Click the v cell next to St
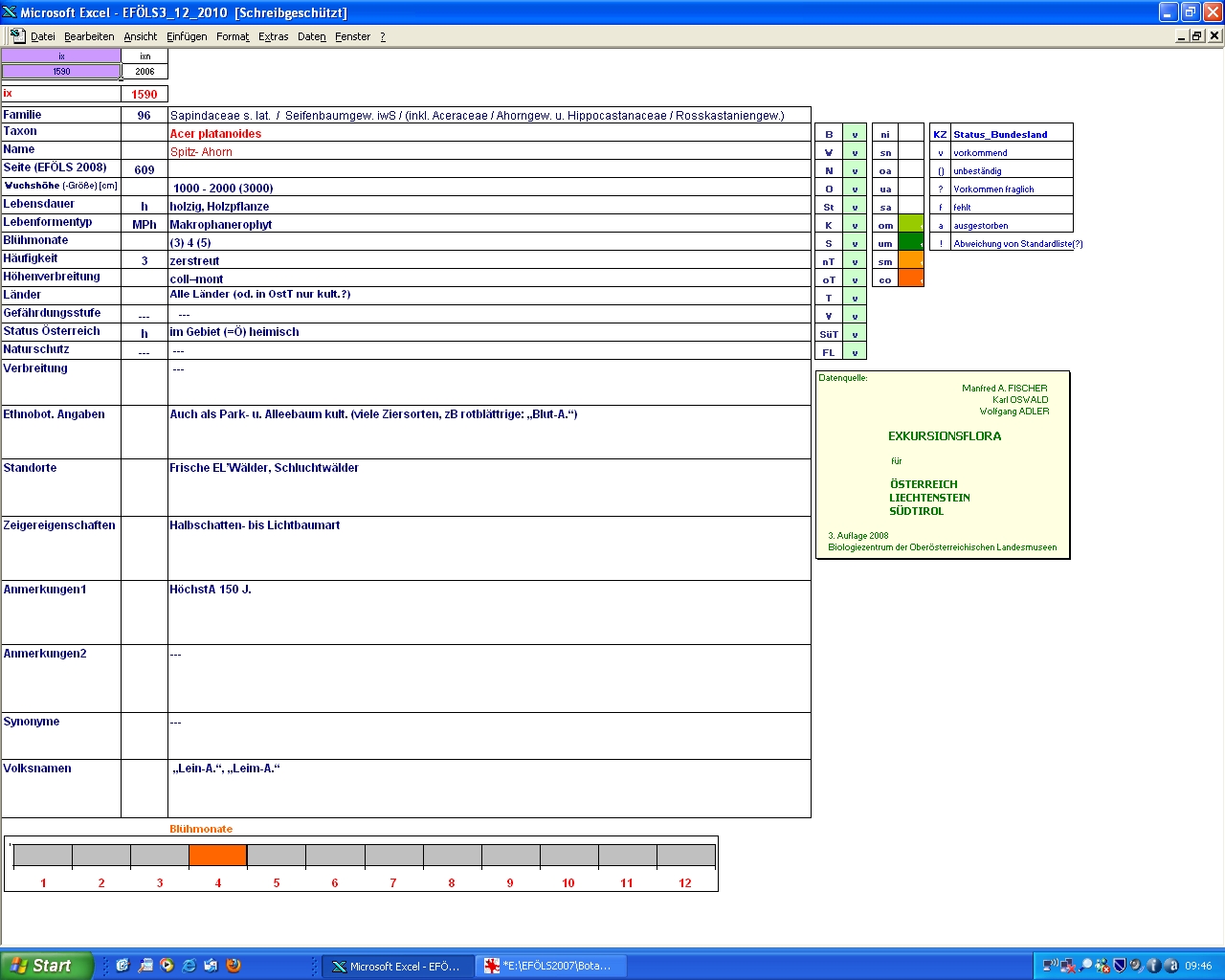Screen dimensions: 1225x980 [x=855, y=207]
